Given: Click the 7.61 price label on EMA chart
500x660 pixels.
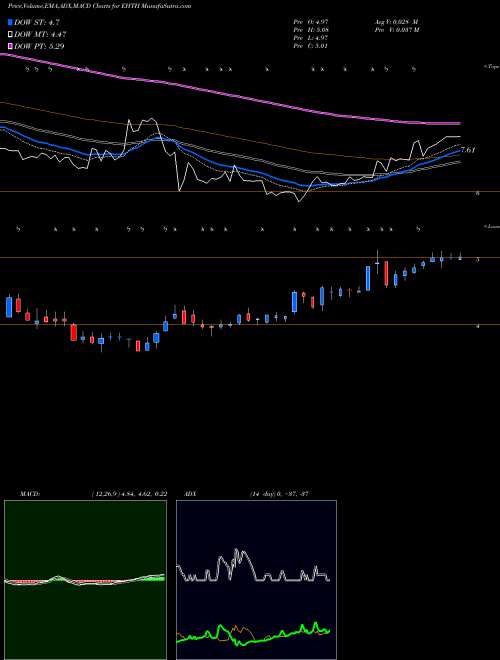Looking at the screenshot, I should 468,149.
